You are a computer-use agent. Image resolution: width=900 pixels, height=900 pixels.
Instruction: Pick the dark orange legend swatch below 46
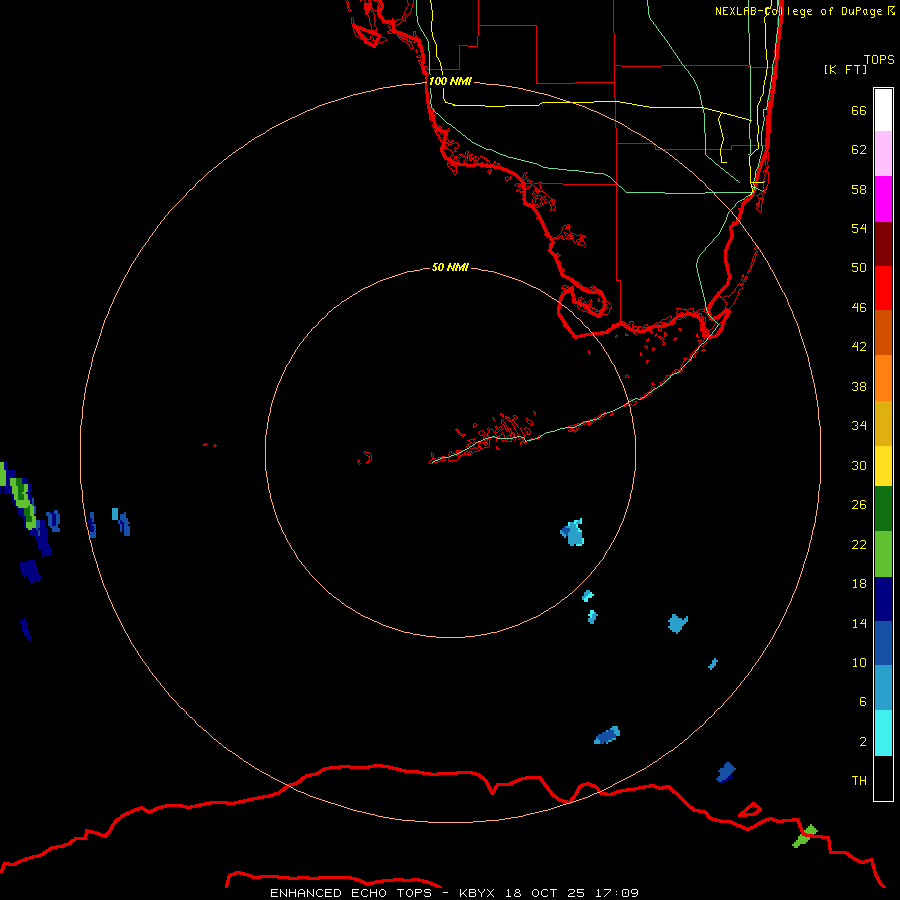883,332
